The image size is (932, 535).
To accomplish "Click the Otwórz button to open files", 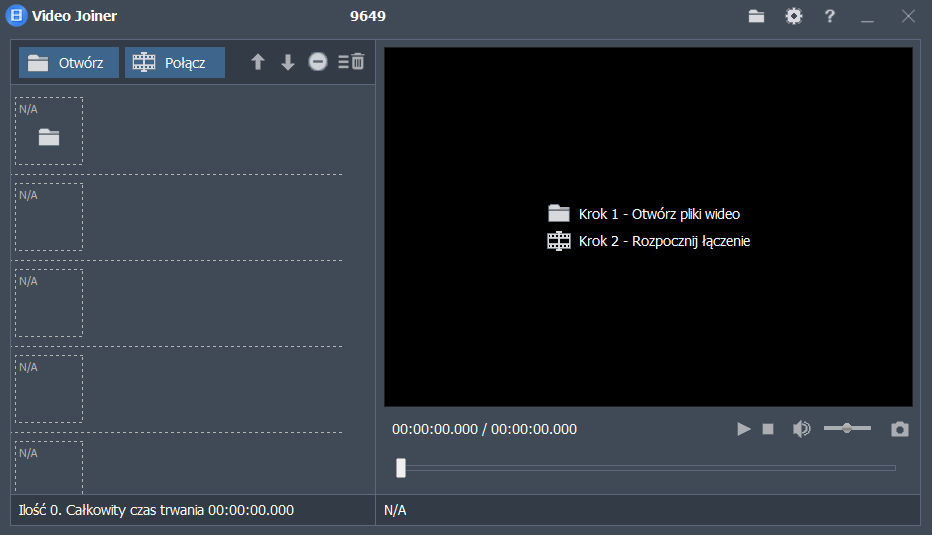I will [x=69, y=62].
